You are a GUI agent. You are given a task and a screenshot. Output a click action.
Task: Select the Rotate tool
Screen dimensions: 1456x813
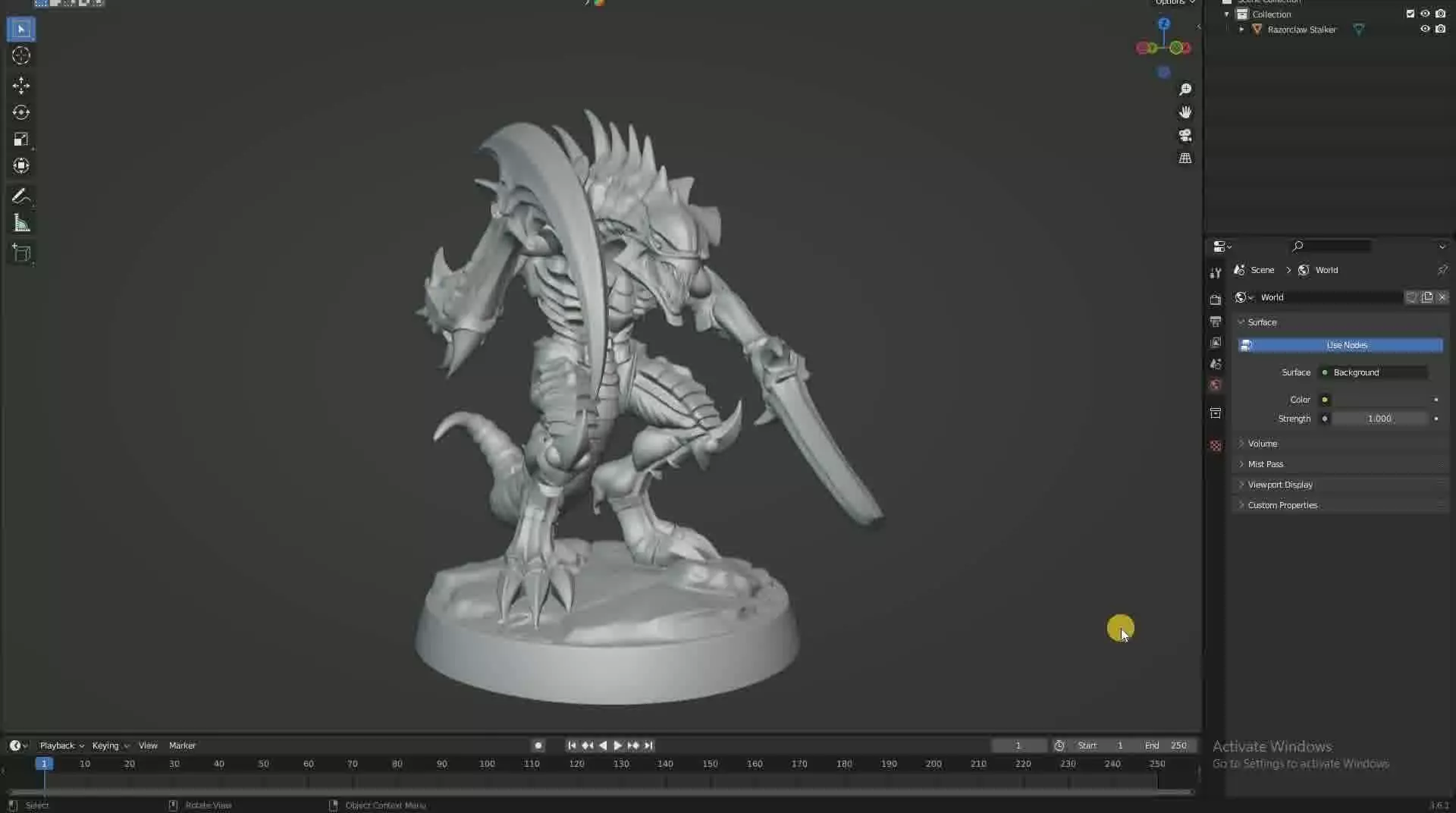21,112
